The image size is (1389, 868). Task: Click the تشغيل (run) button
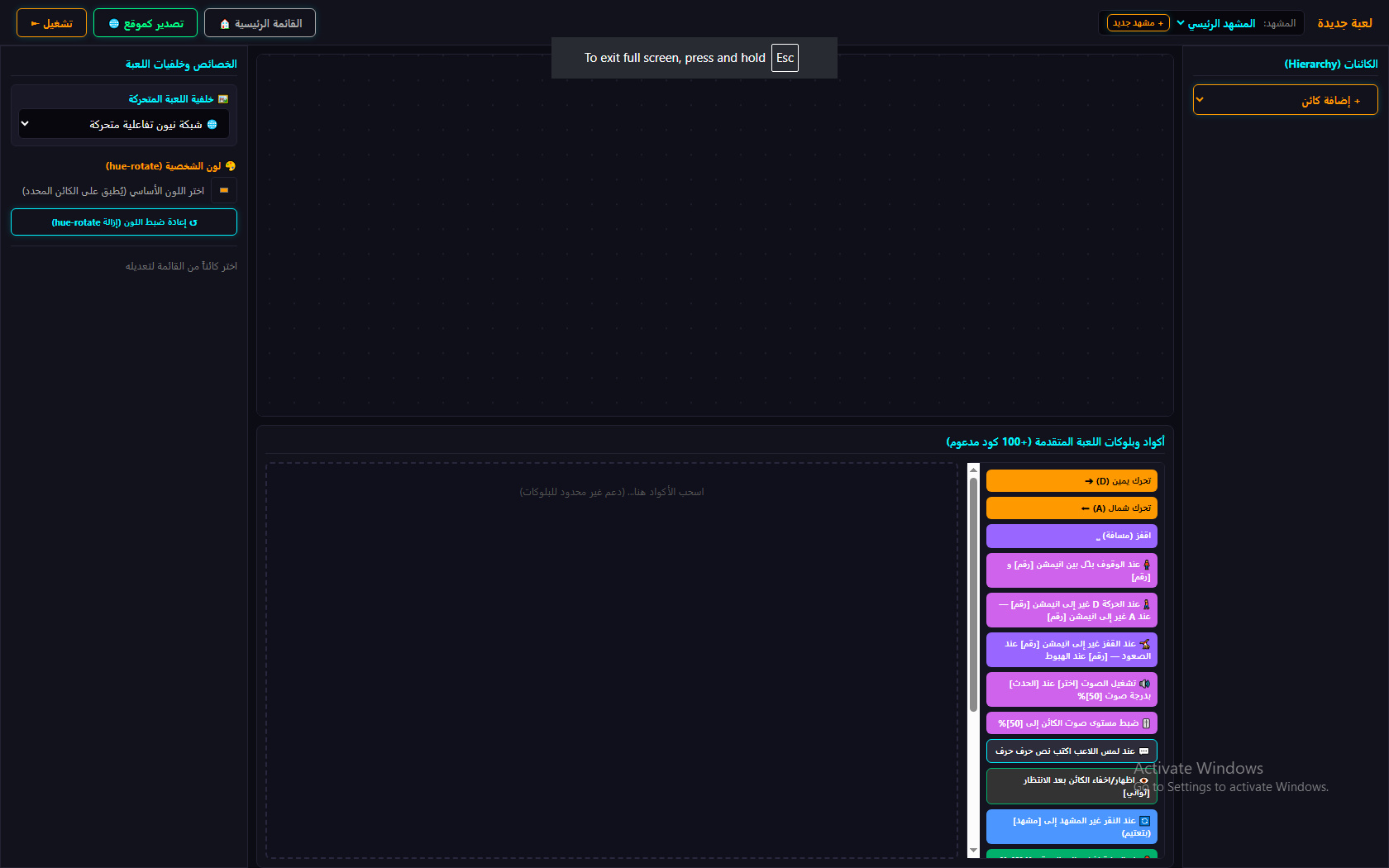tap(51, 23)
